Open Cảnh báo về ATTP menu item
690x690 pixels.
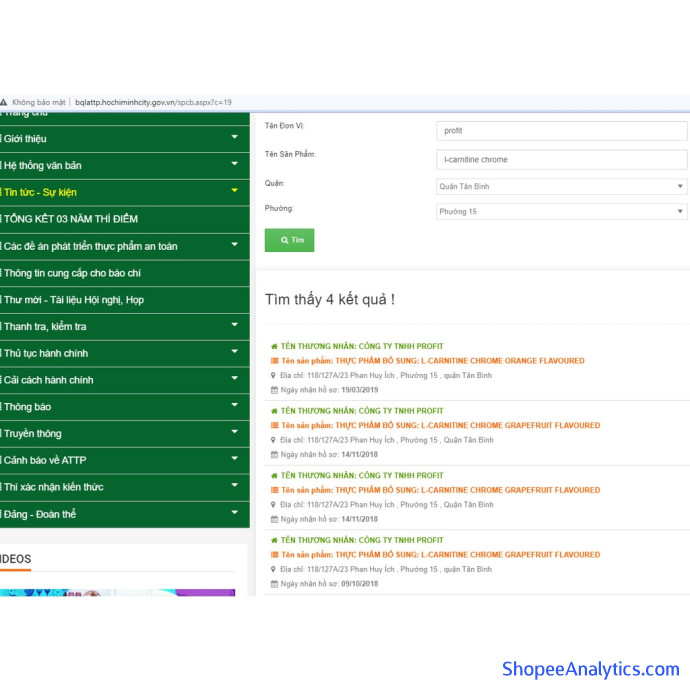pos(48,460)
